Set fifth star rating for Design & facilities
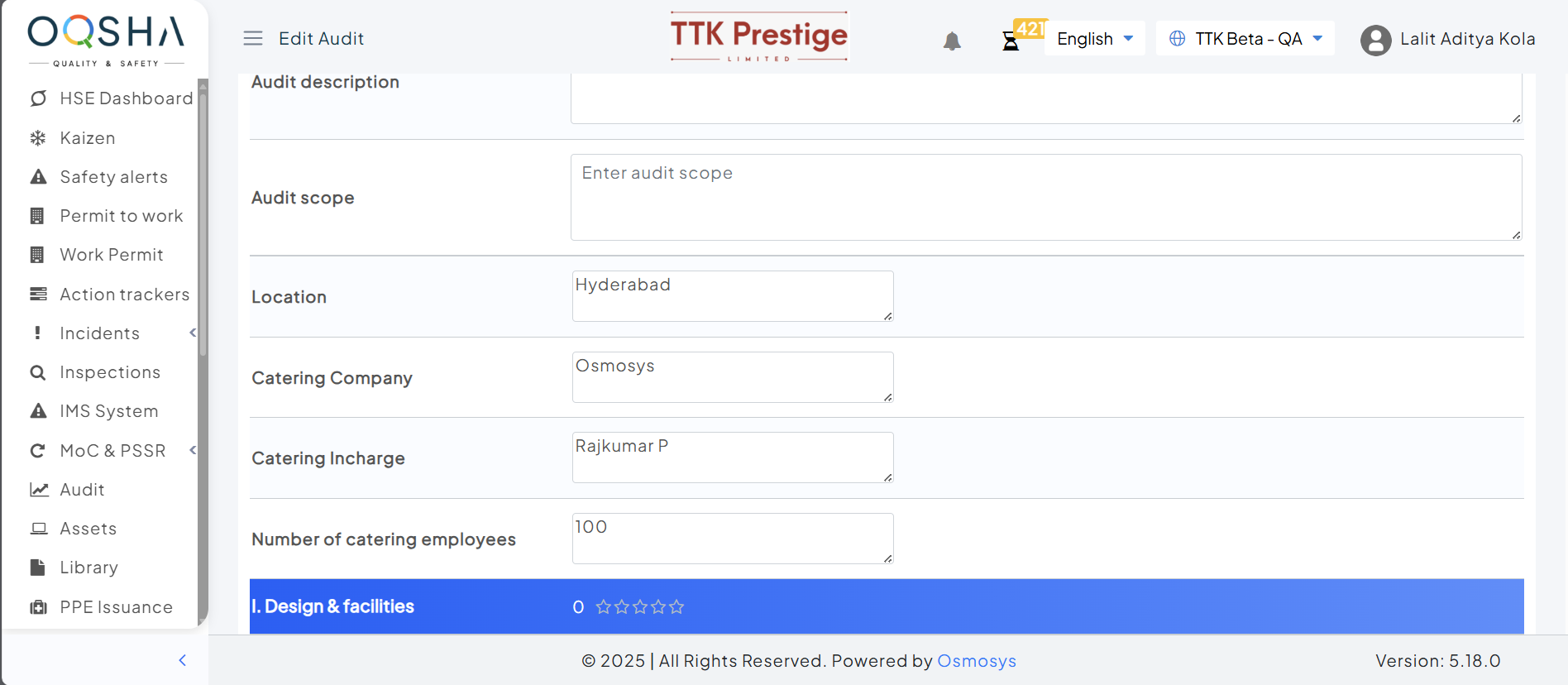 coord(676,607)
